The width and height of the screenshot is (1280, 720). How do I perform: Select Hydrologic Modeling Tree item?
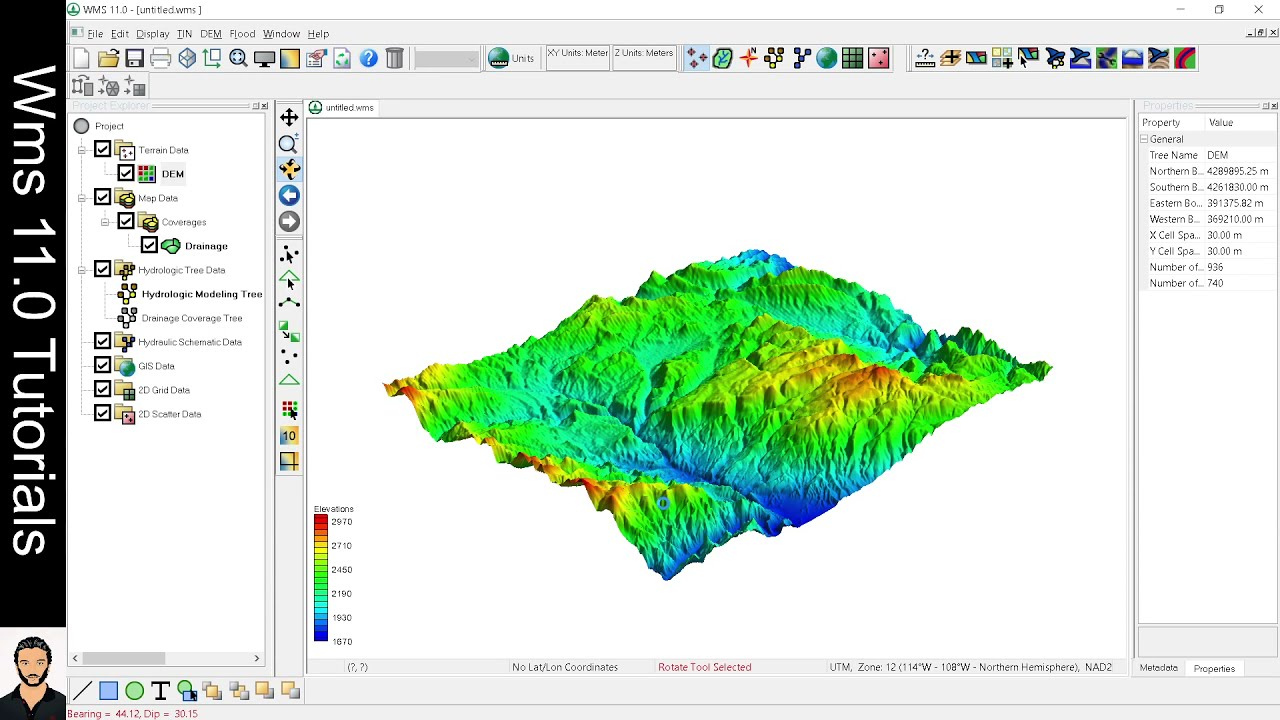tap(201, 294)
